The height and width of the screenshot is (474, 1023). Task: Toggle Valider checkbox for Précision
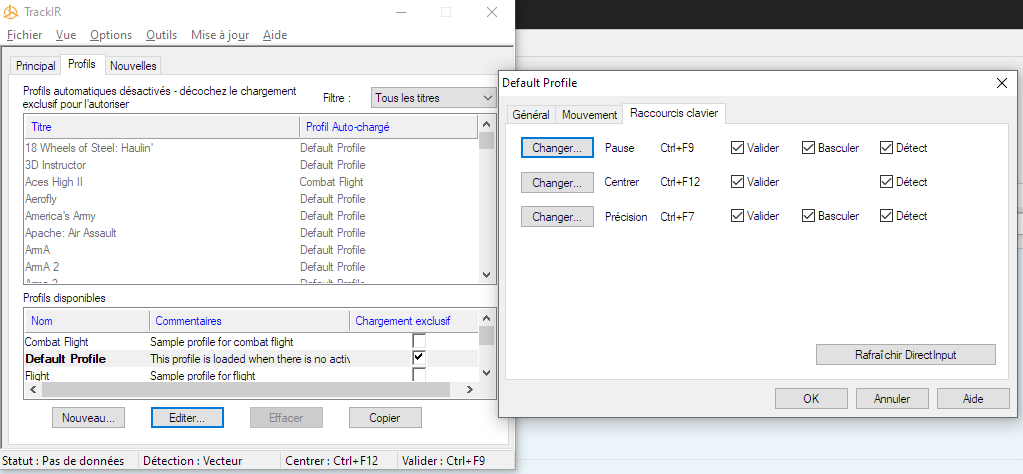(x=737, y=216)
